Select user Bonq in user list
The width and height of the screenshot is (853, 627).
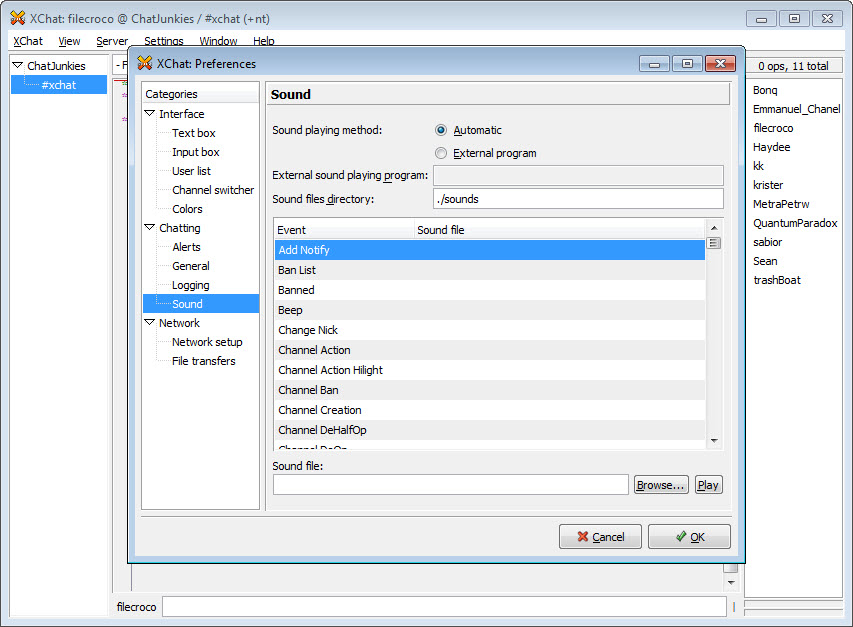[x=765, y=90]
